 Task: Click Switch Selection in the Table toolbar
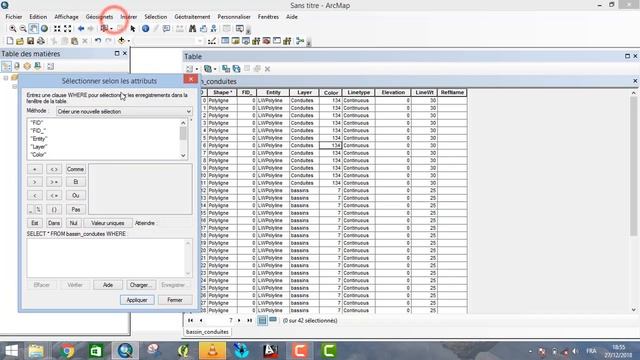pos(236,69)
